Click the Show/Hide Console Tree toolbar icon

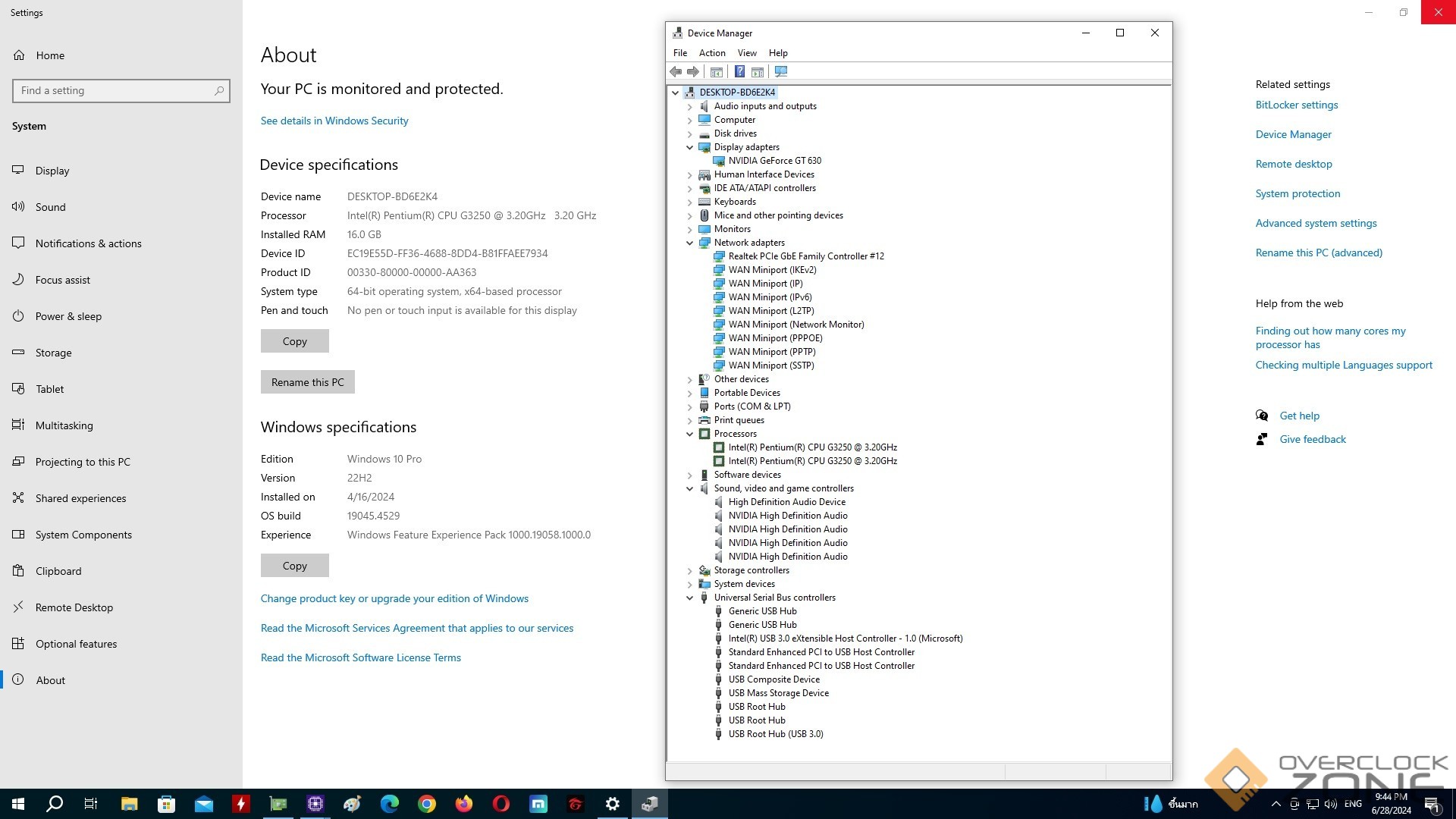coord(717,71)
